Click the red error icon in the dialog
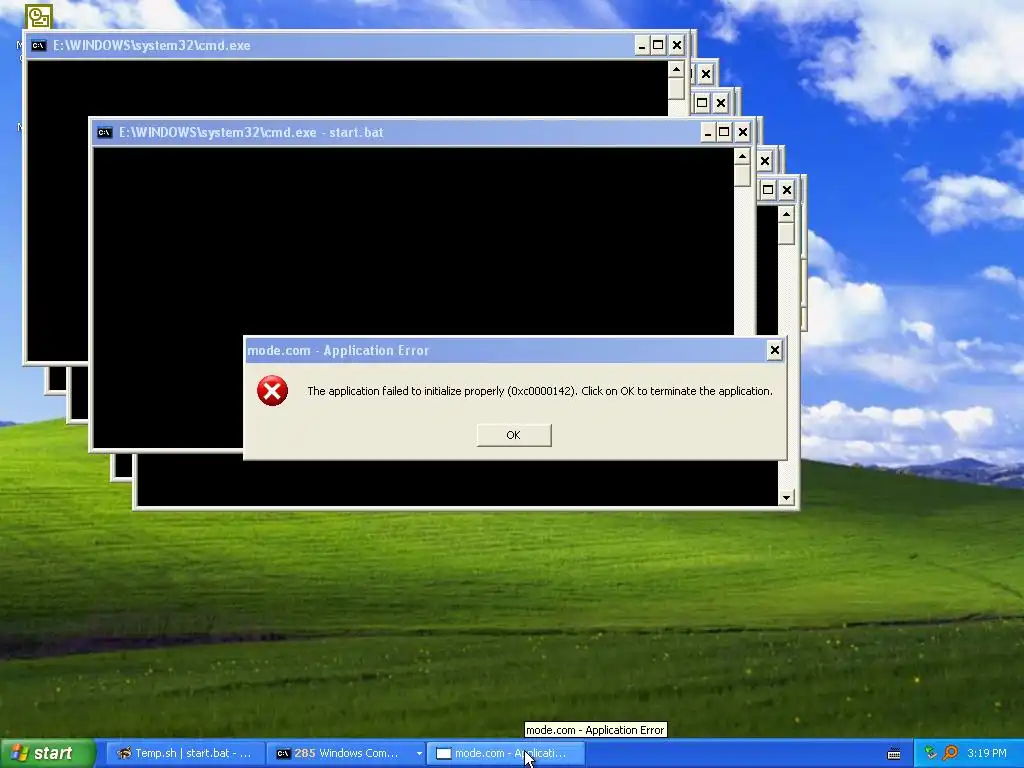This screenshot has width=1024, height=768. click(x=272, y=391)
